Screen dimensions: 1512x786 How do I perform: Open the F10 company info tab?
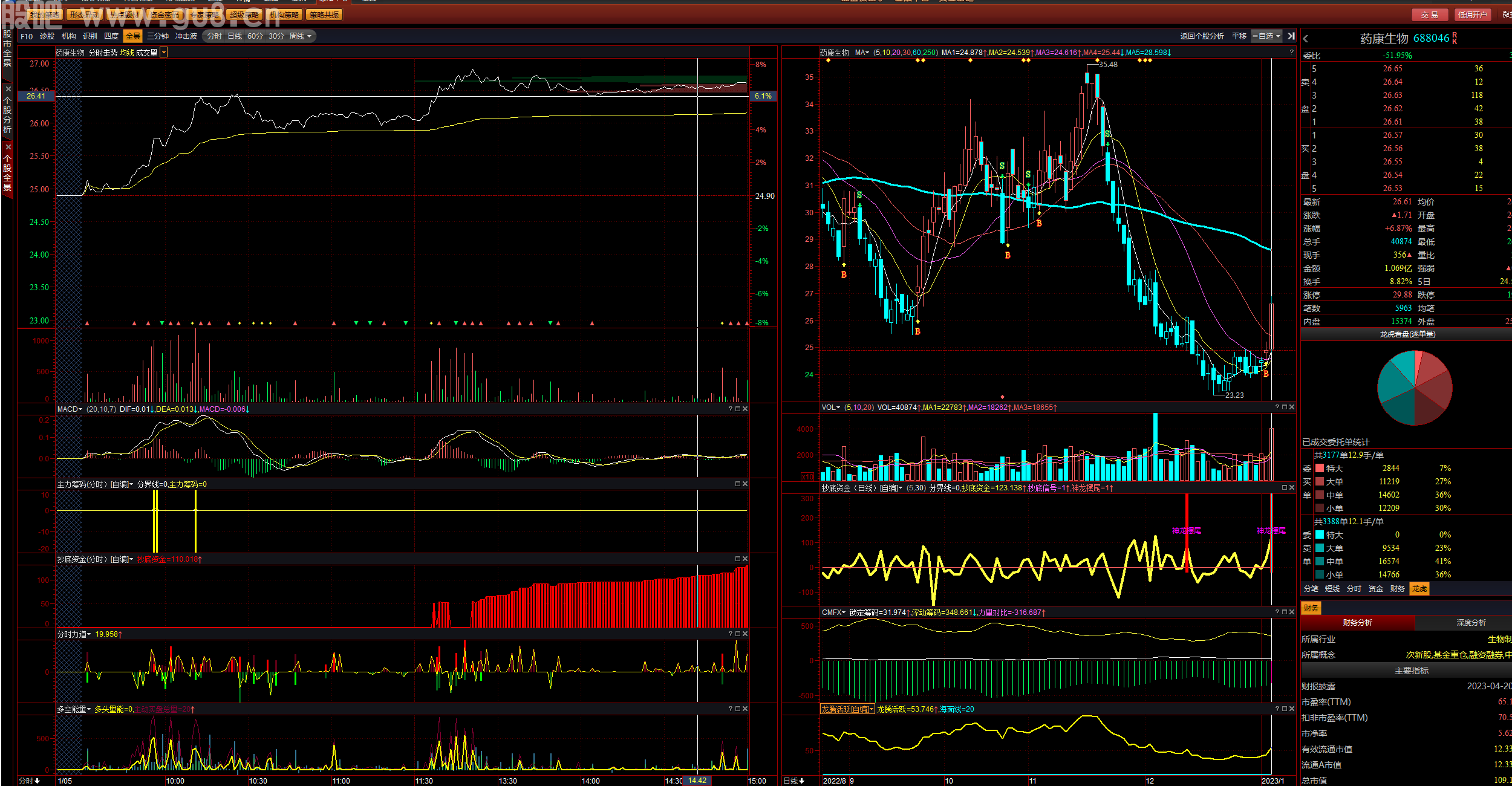pos(27,36)
